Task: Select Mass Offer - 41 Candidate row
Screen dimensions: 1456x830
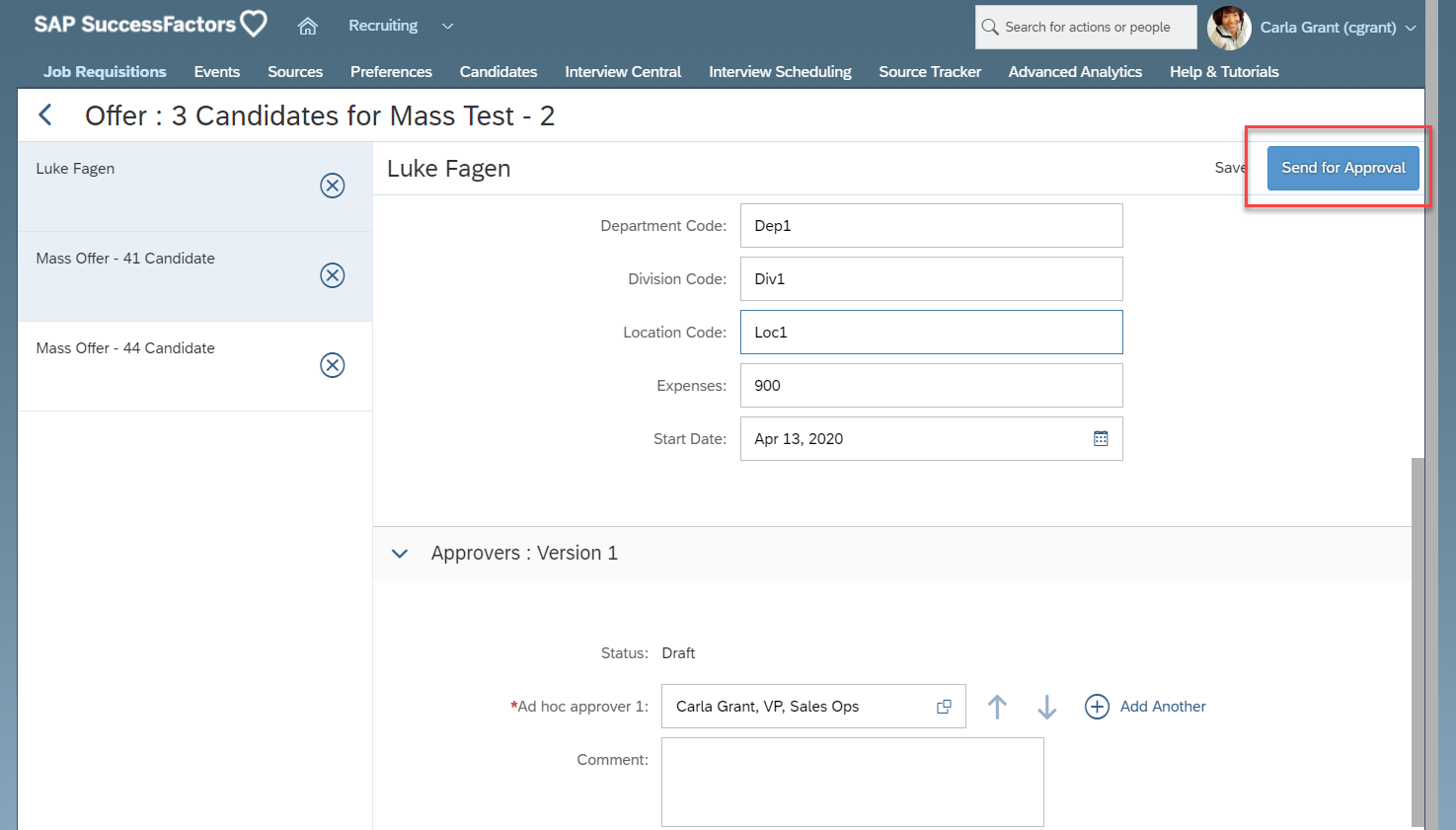Action: click(x=194, y=276)
